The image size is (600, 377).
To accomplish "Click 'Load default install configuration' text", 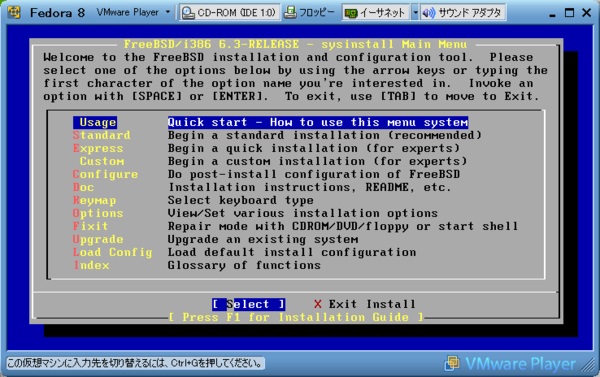I will [292, 252].
